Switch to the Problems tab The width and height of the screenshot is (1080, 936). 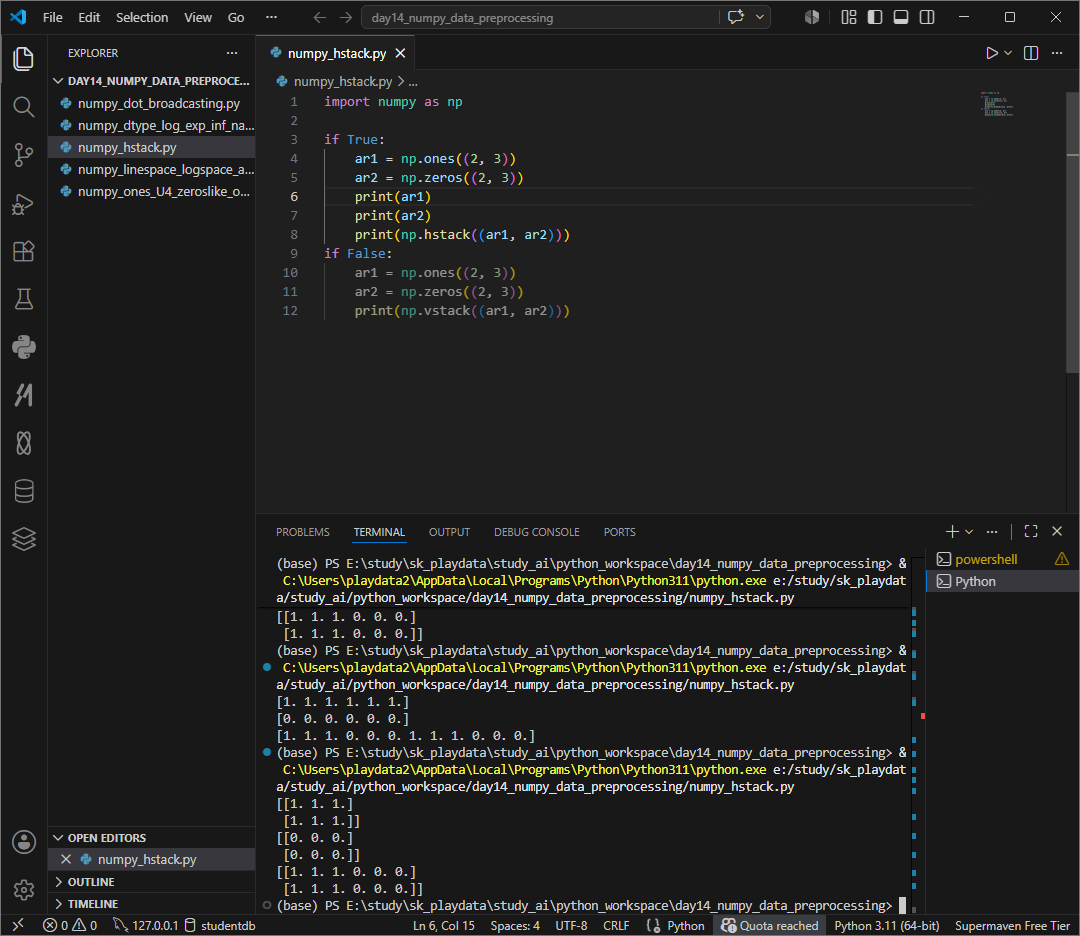[302, 532]
